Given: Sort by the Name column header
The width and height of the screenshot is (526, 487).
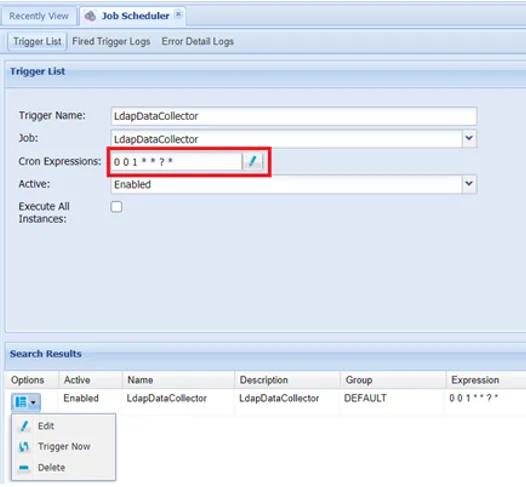Looking at the screenshot, I should coord(178,380).
